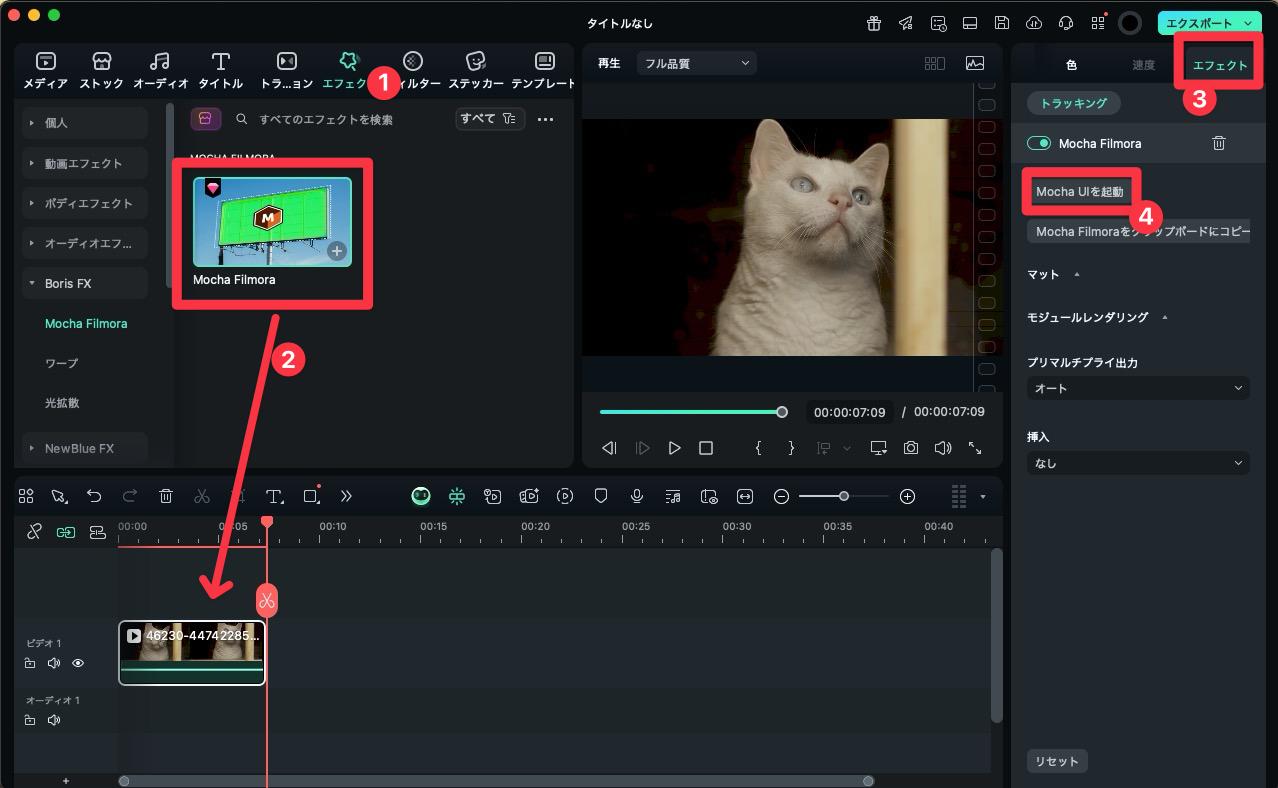Viewport: 1278px width, 788px height.
Task: Click the user account avatar
Action: tap(1130, 23)
